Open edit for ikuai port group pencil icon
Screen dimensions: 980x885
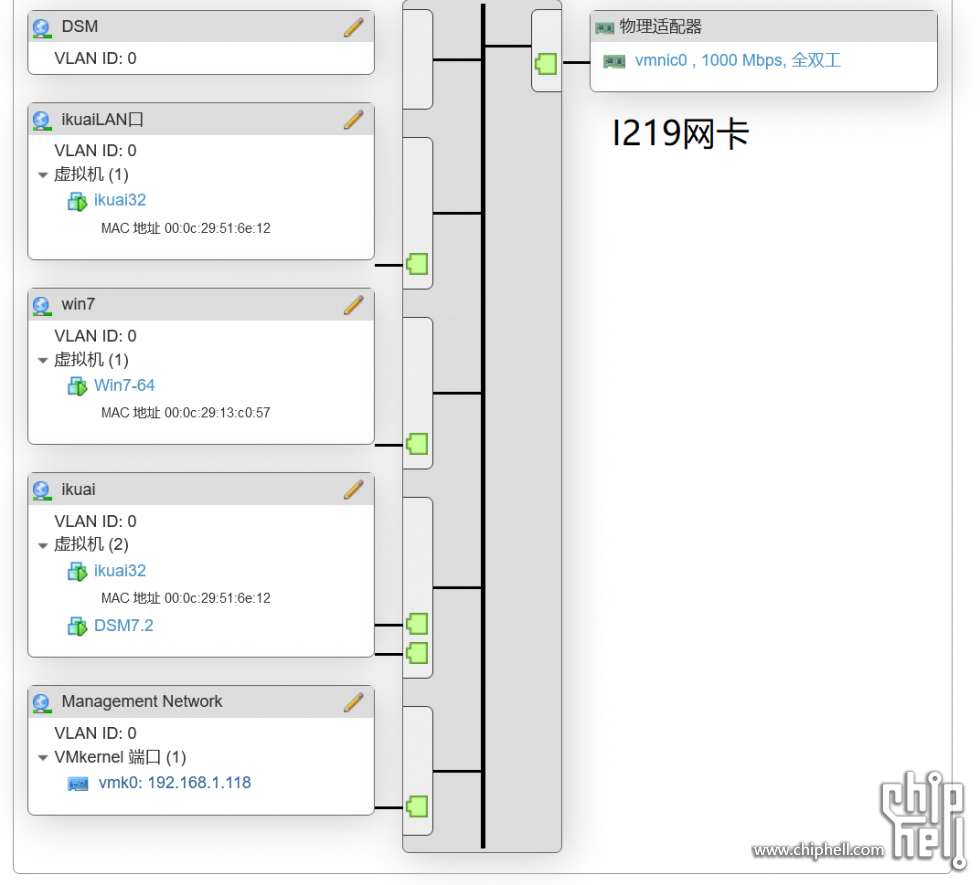354,490
